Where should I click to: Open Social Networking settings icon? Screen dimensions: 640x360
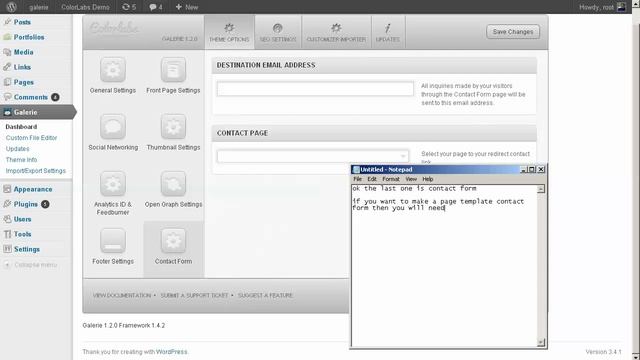click(x=113, y=127)
